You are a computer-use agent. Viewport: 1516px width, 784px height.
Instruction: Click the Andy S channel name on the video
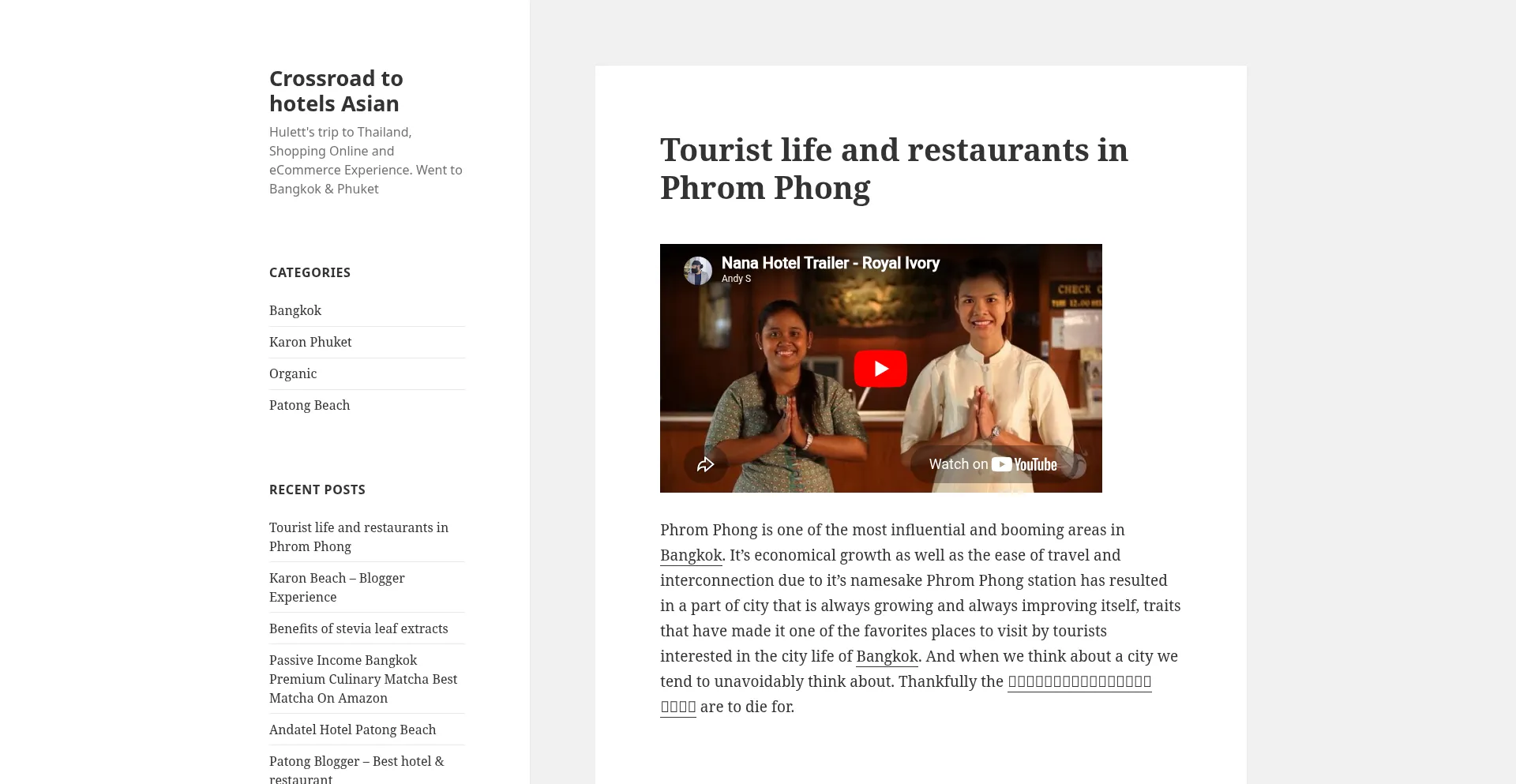[x=736, y=279]
